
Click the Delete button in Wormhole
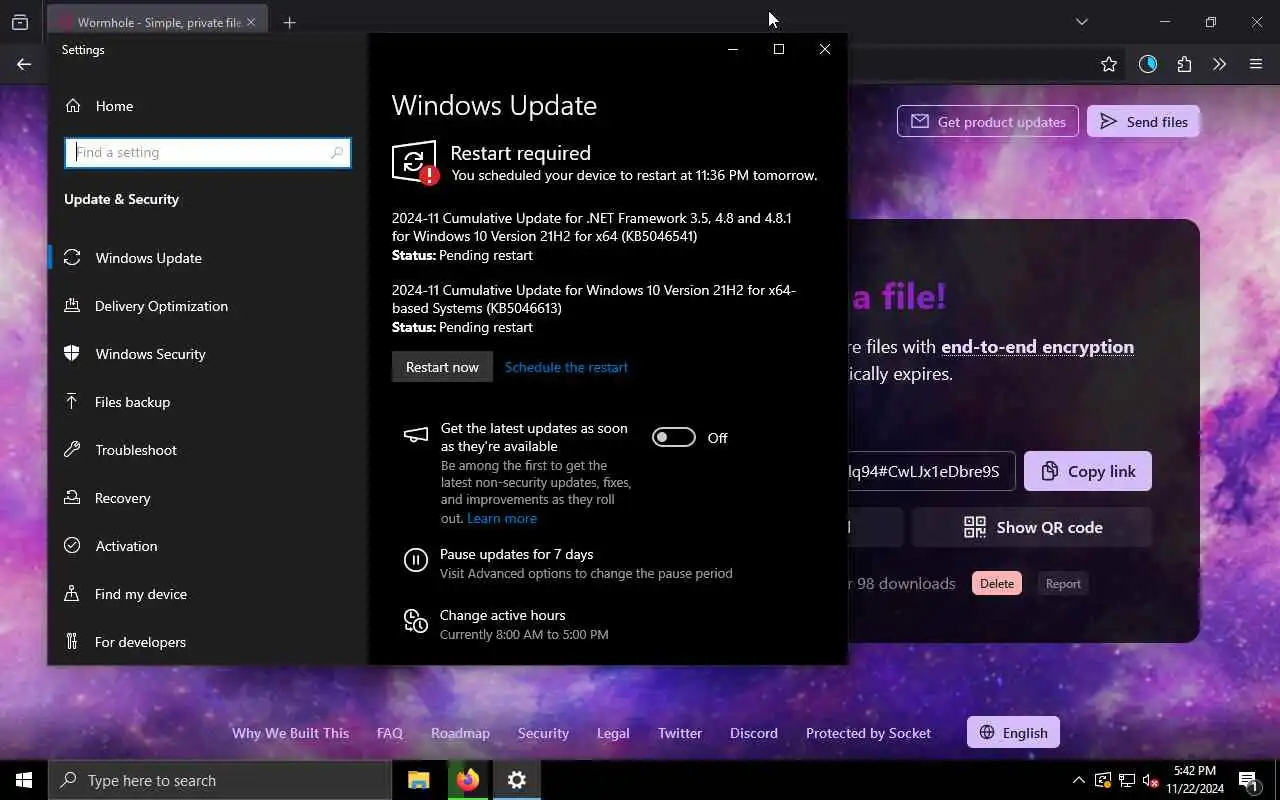coord(997,584)
